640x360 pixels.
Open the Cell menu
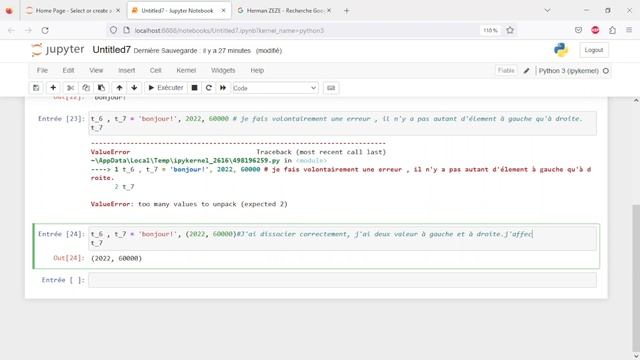click(156, 70)
